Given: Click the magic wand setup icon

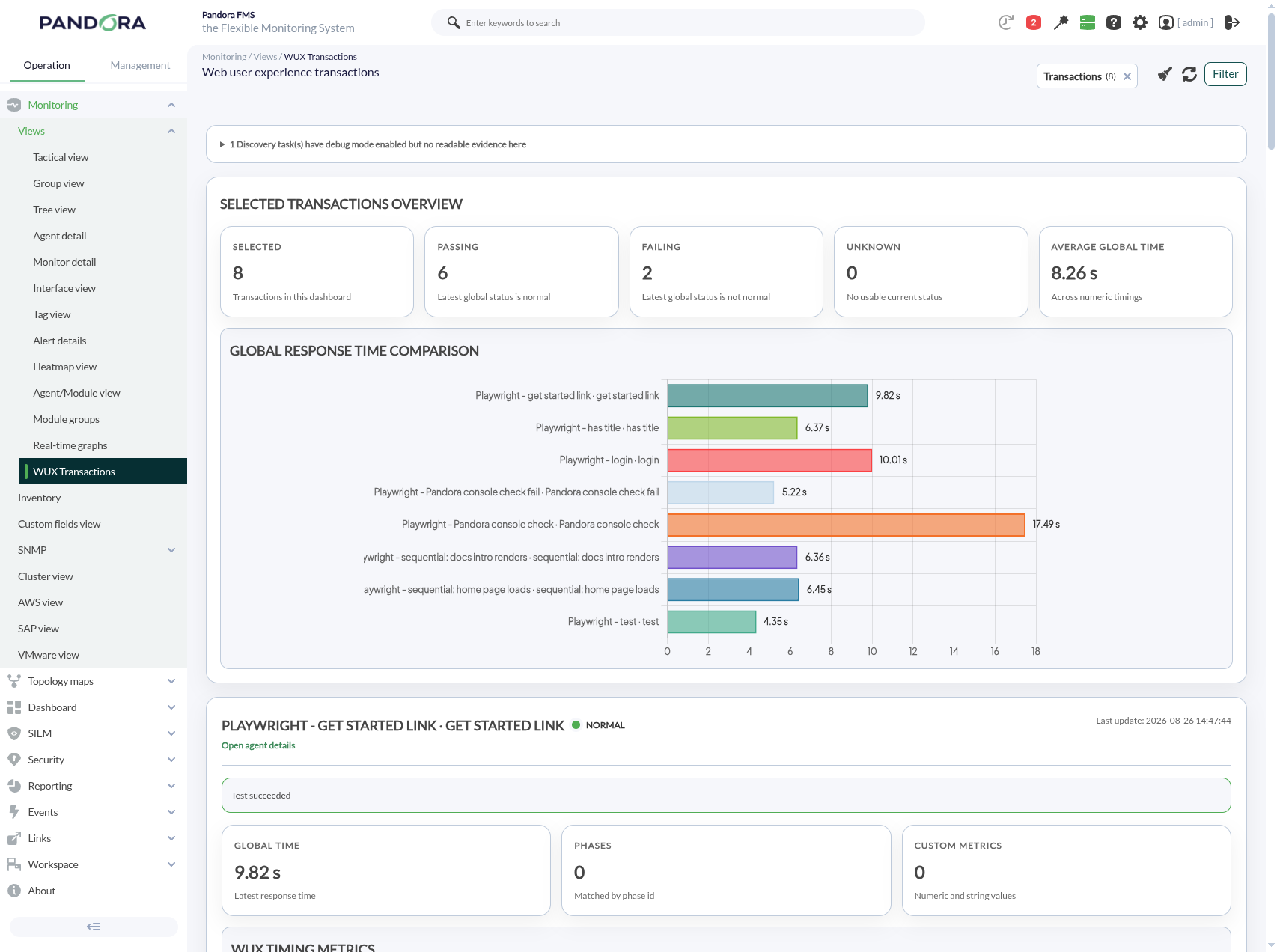Looking at the screenshot, I should coord(1061,22).
